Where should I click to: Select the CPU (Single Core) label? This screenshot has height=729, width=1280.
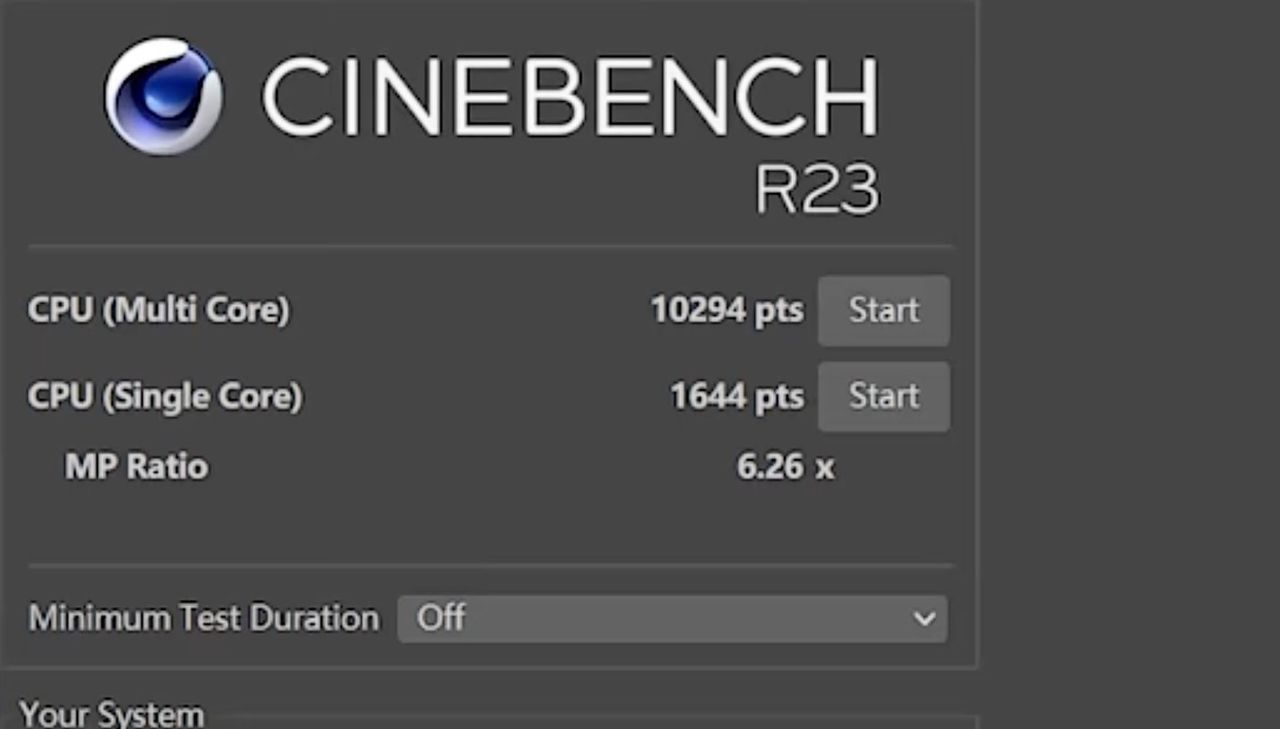click(164, 397)
